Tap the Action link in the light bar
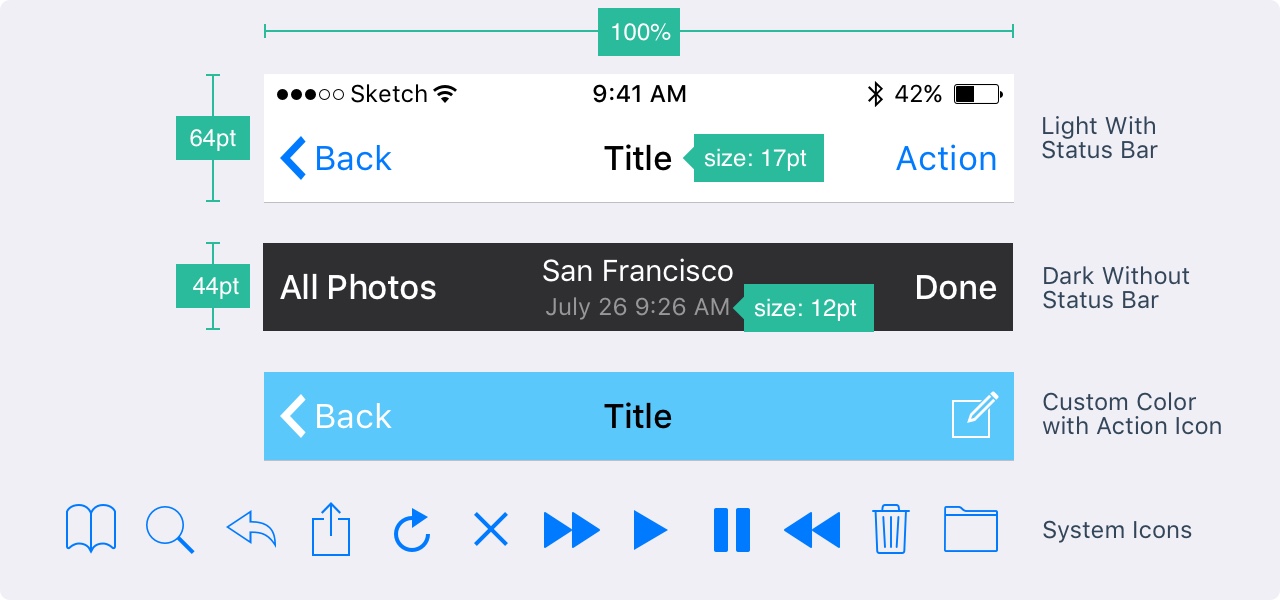The image size is (1280, 600). 945,158
